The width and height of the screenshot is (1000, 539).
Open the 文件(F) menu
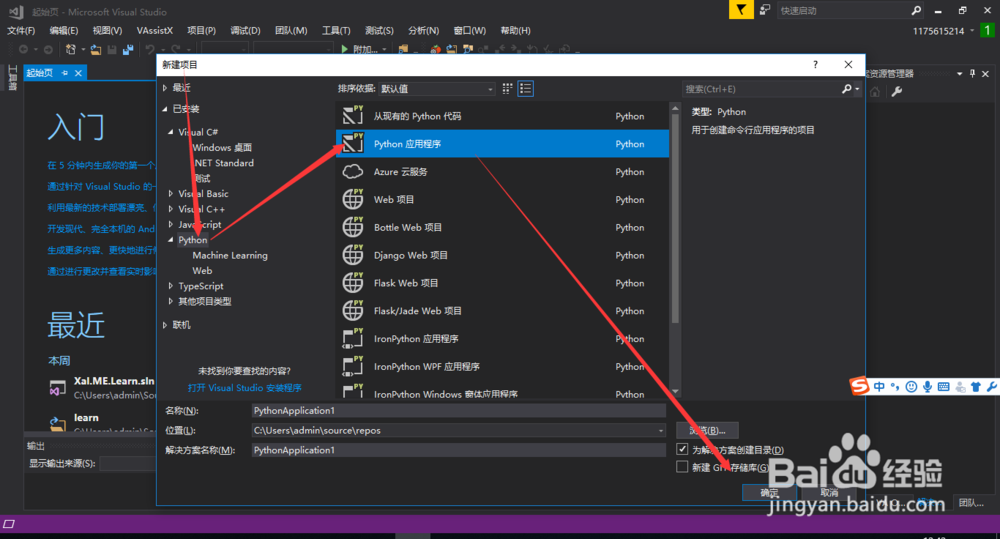[21, 31]
